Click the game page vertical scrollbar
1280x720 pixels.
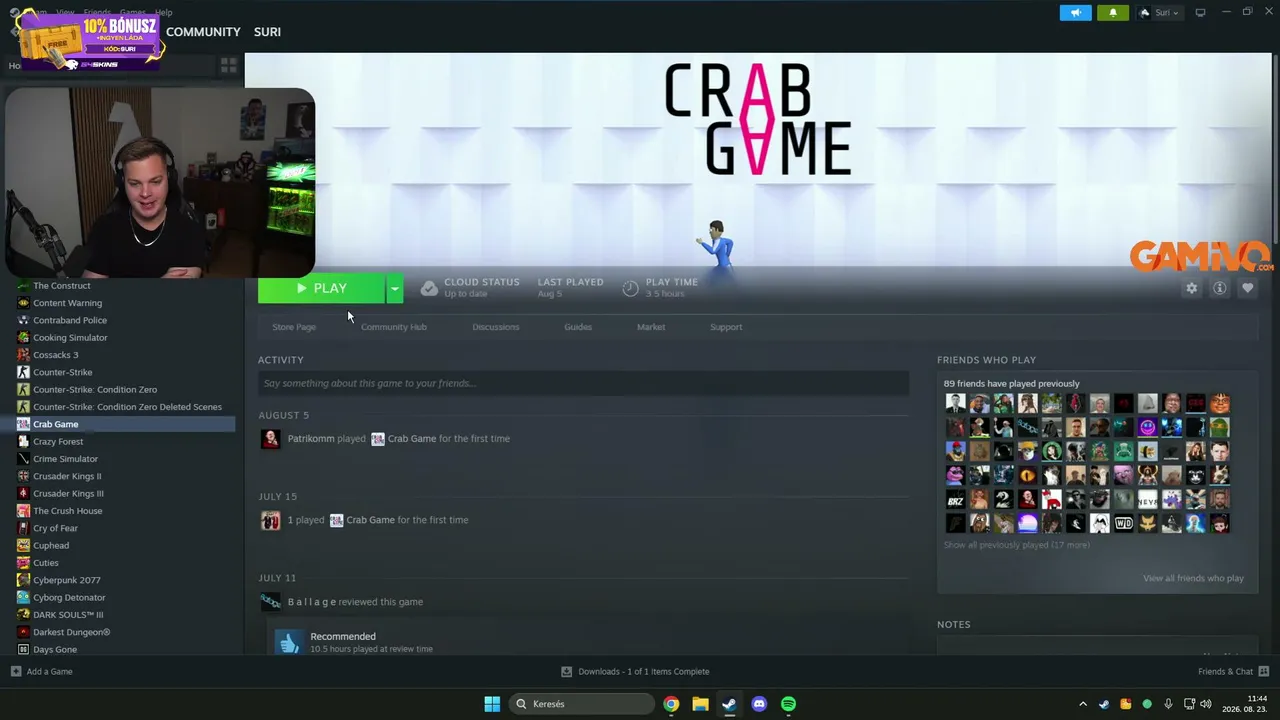pos(1274,150)
